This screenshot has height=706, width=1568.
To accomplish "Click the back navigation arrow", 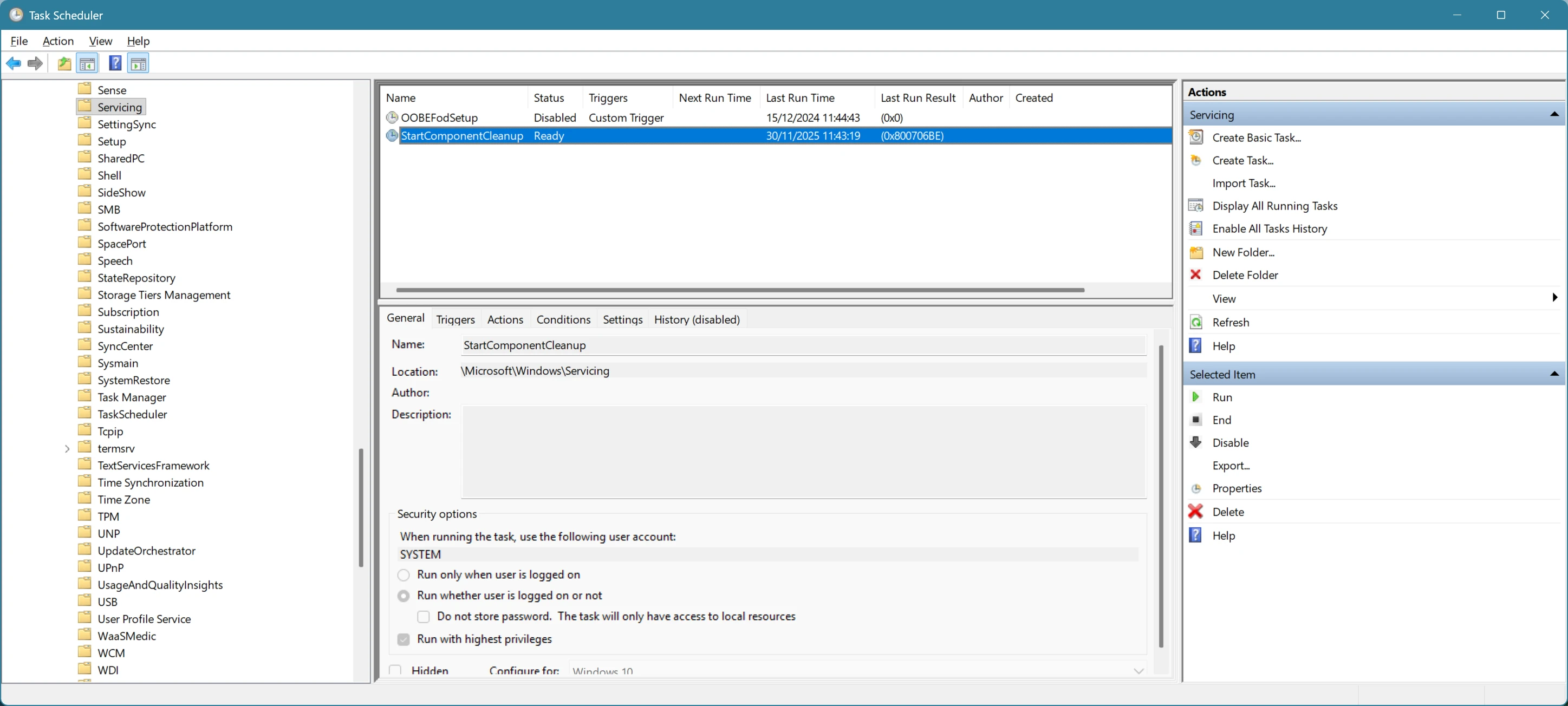I will [x=14, y=63].
